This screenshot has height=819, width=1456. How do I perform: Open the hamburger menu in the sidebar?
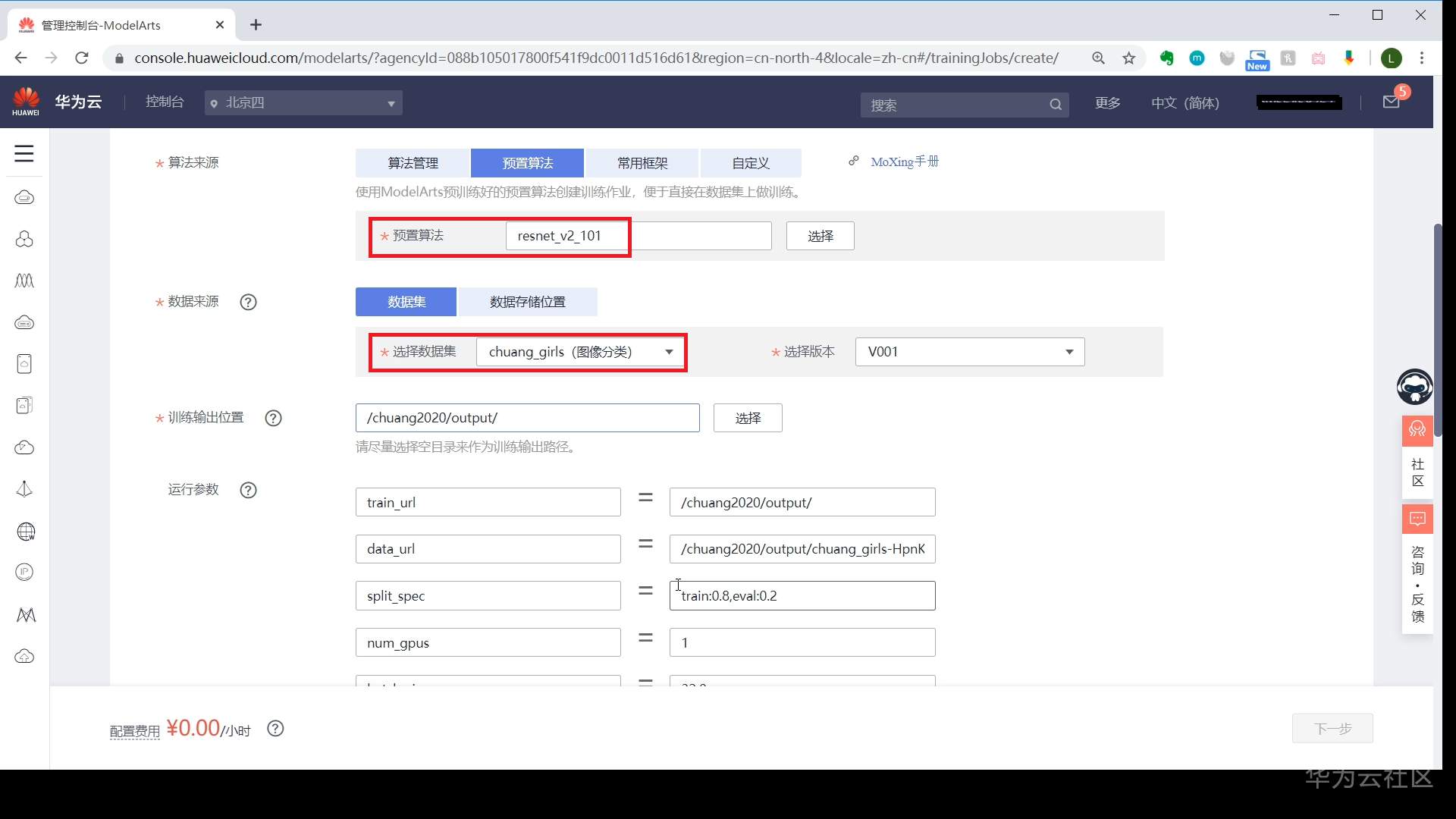coord(24,154)
